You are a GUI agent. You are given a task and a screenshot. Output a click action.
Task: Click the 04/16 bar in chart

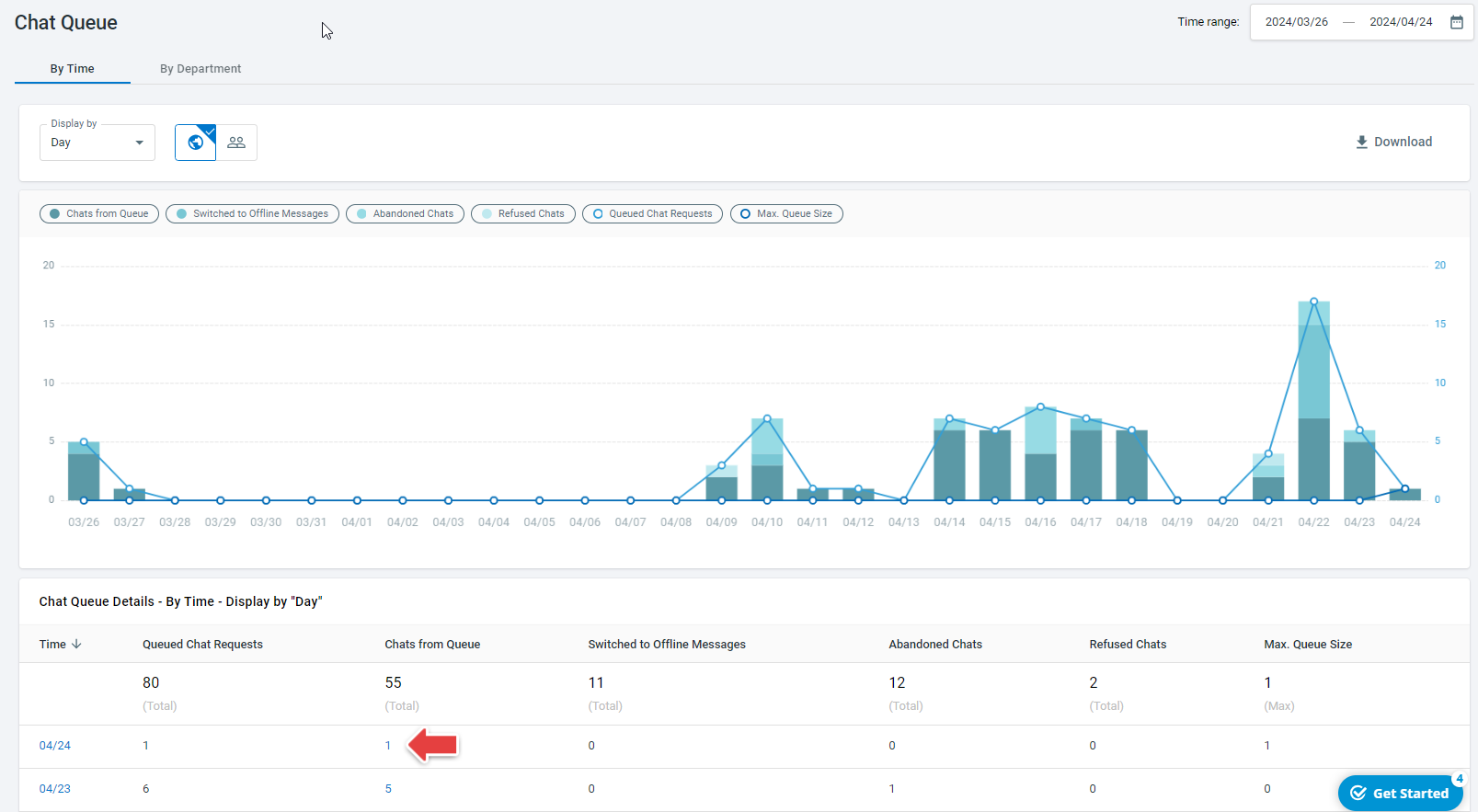[x=1040, y=453]
